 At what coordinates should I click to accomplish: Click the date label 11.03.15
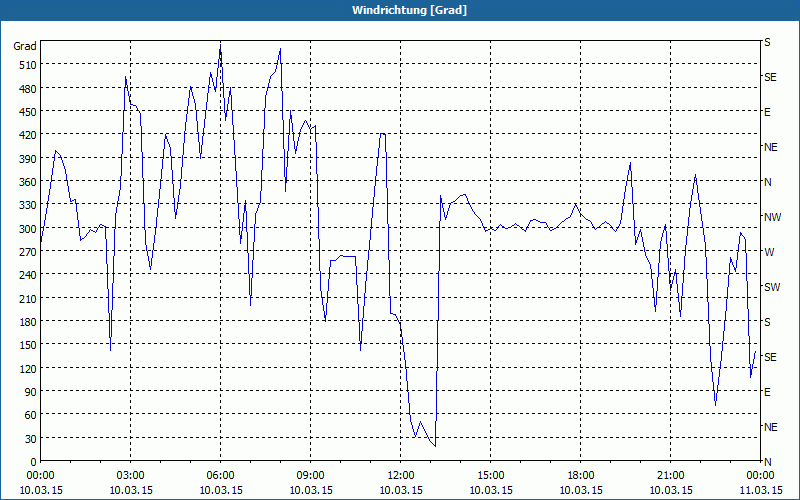[x=761, y=490]
